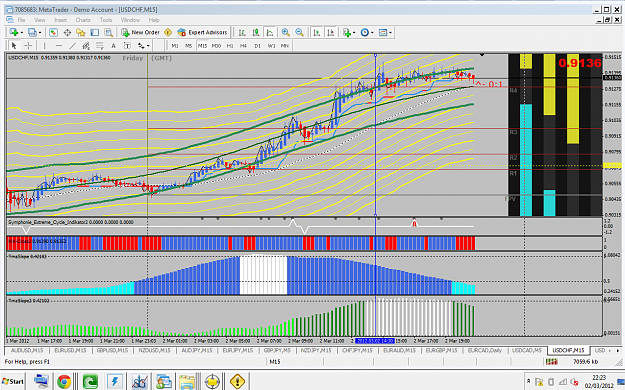625x390 pixels.
Task: Open the yellow warning diamond taskbar icon
Action: pyautogui.click(x=238, y=381)
